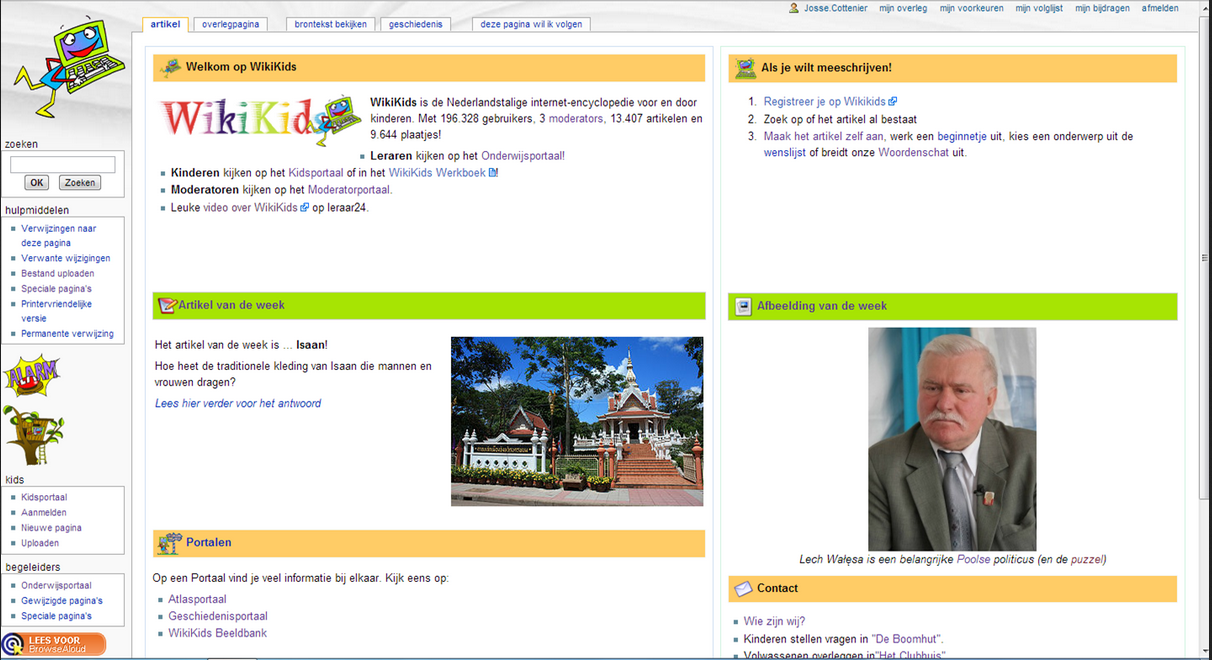
Task: Open 'Geschiedenisportaal' link
Action: (218, 617)
